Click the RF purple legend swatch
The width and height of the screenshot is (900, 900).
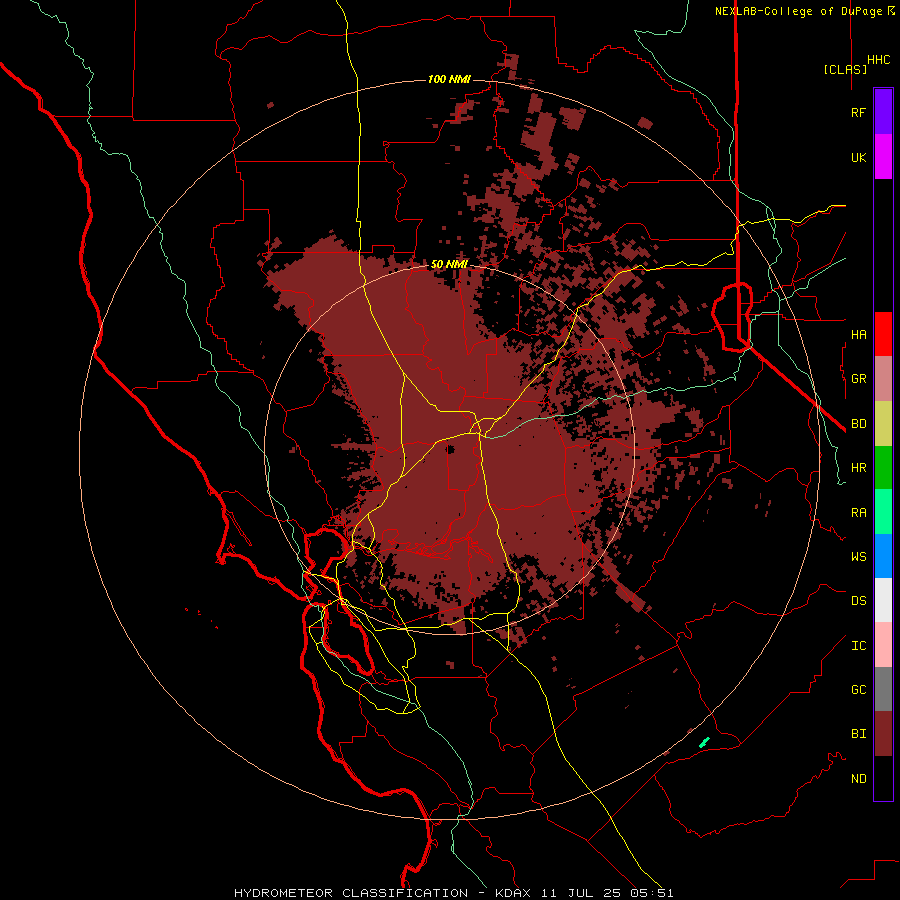883,112
